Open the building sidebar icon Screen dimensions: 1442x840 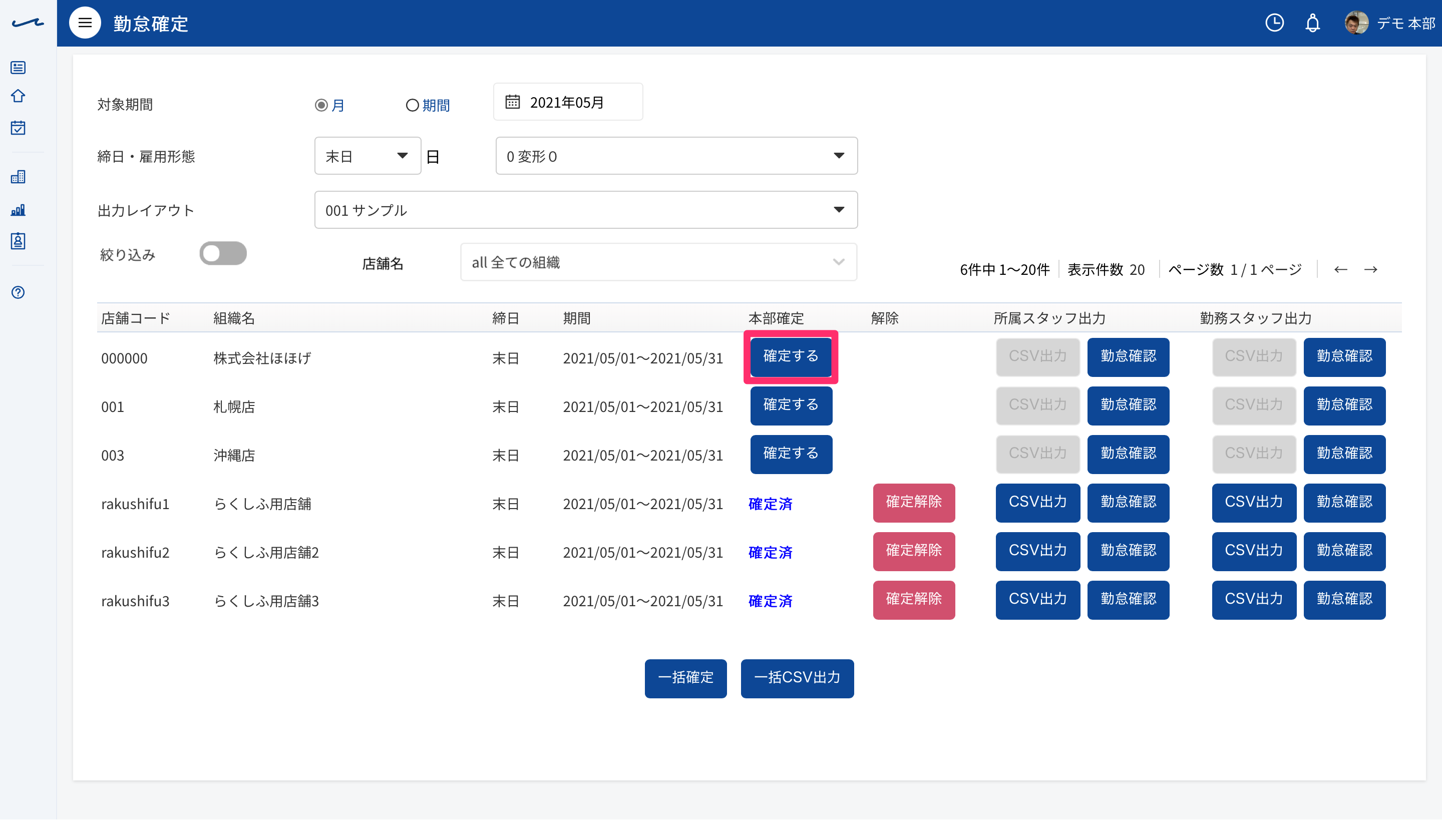19,177
